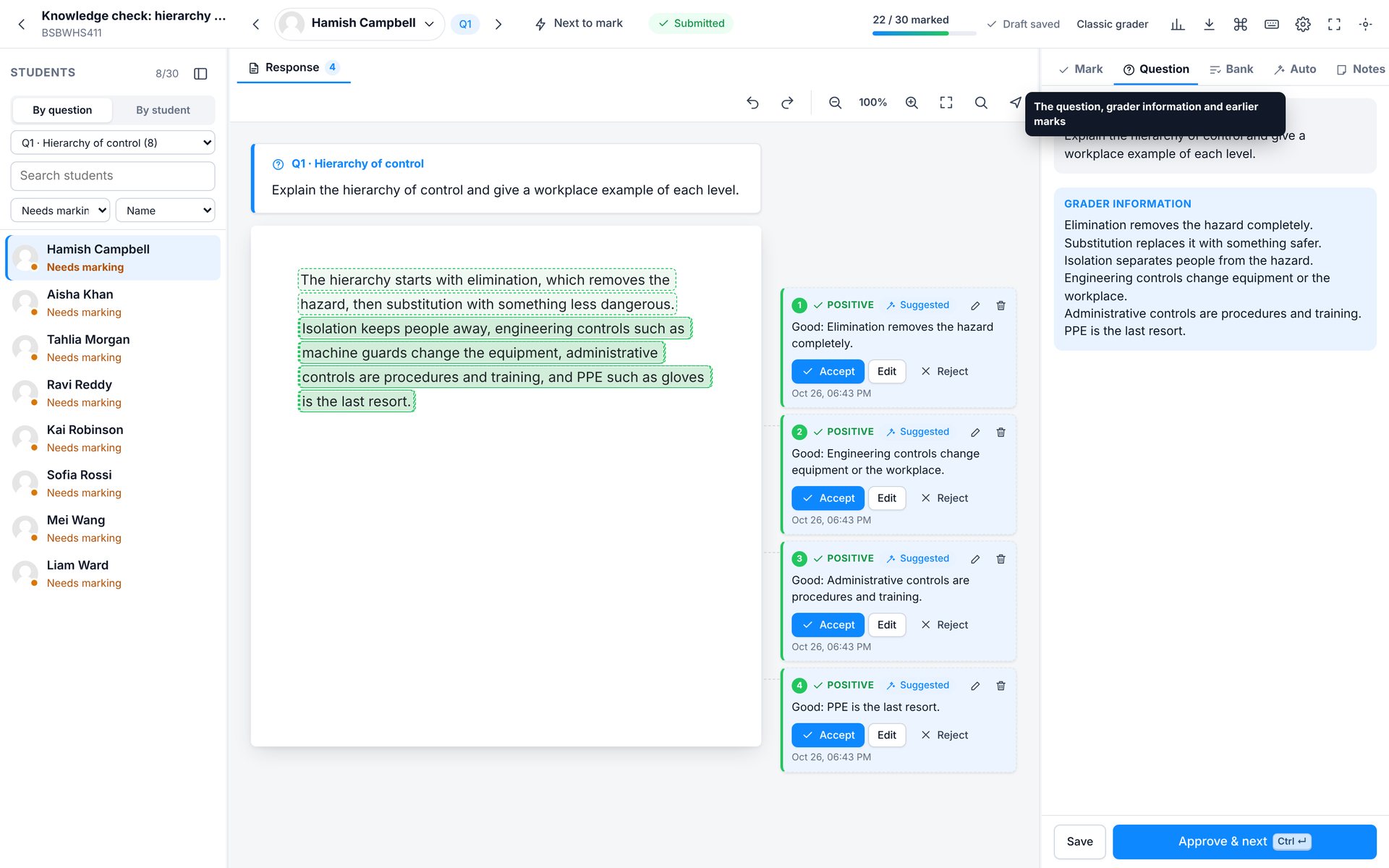Open the Hamish Campbell student selector
The height and width of the screenshot is (868, 1389).
[360, 24]
